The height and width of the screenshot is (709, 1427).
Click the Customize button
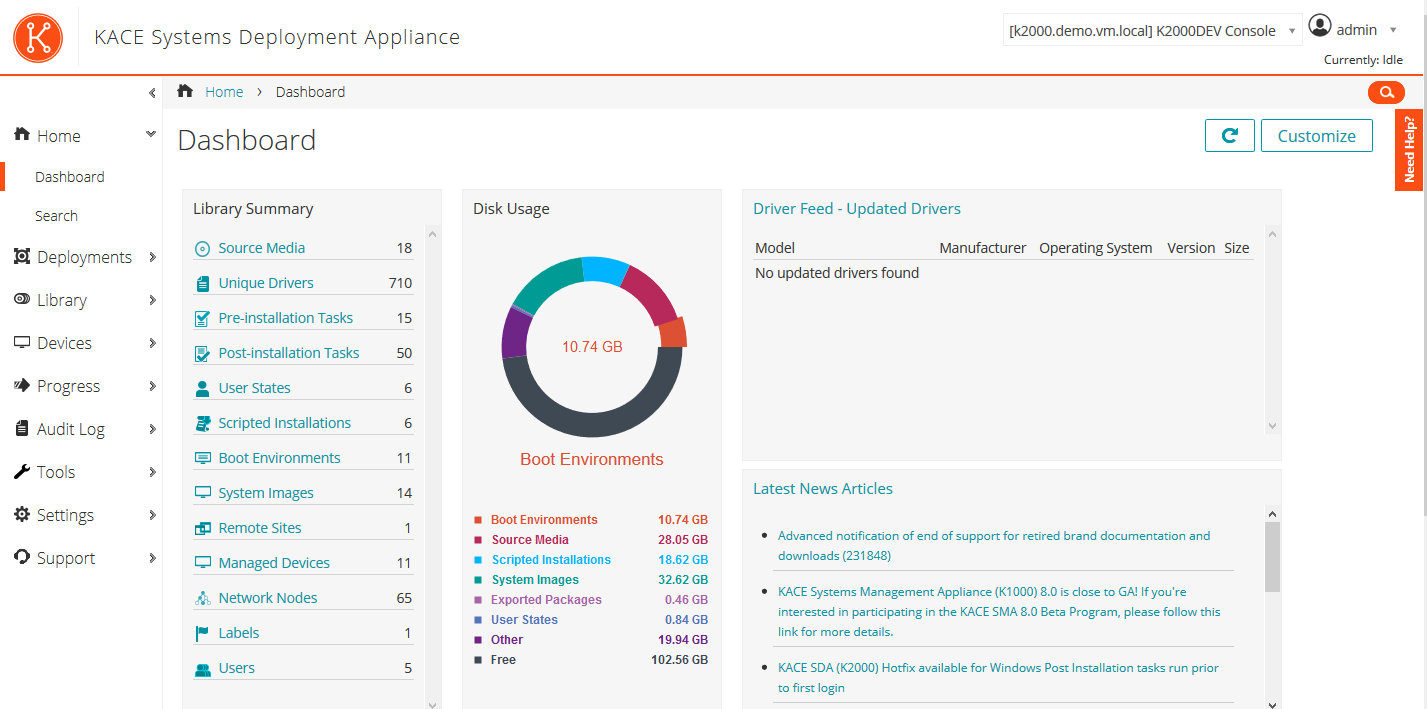1316,136
